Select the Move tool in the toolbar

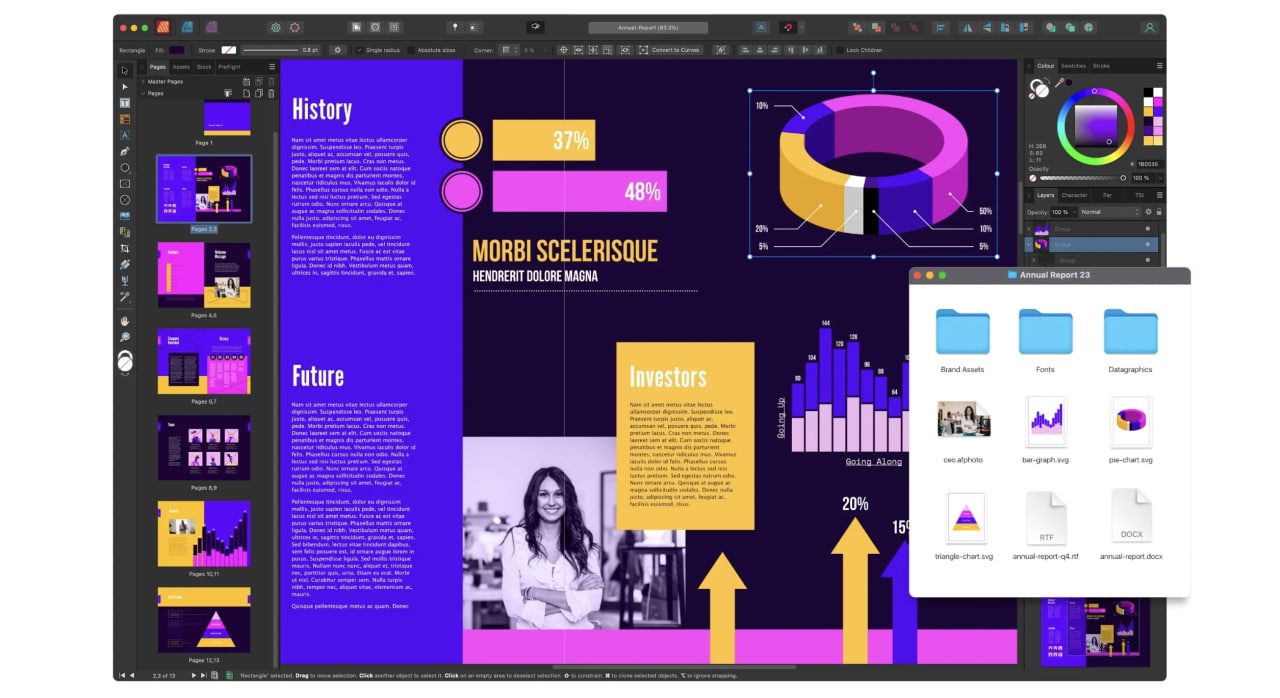pyautogui.click(x=124, y=68)
